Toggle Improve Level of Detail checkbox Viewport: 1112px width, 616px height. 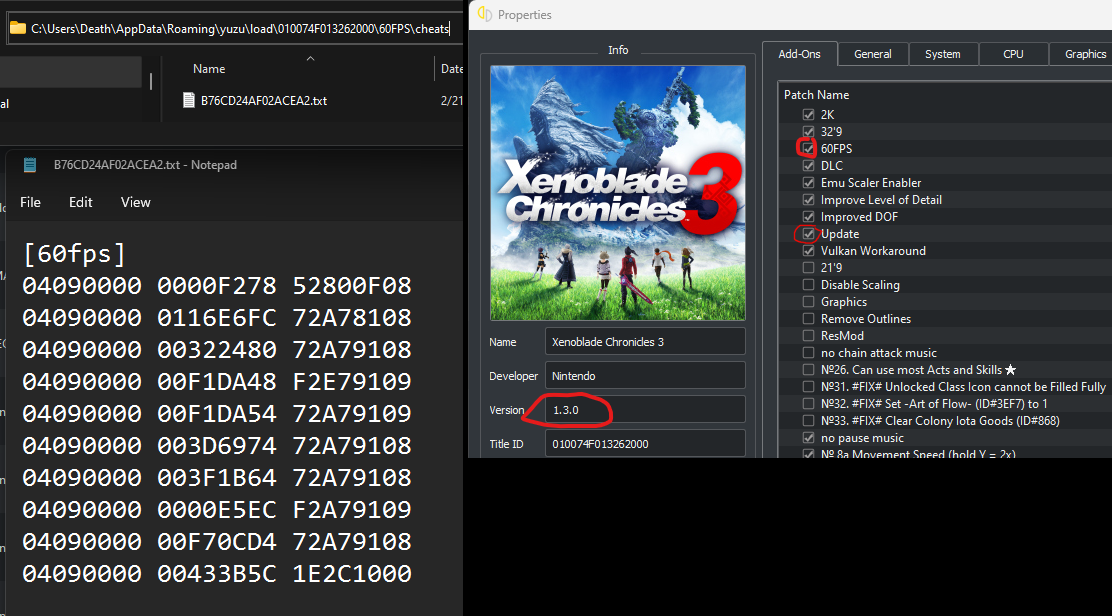point(808,199)
